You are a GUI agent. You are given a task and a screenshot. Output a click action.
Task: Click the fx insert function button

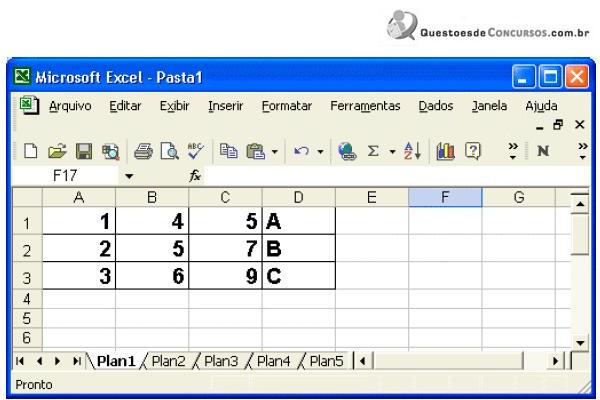195,176
